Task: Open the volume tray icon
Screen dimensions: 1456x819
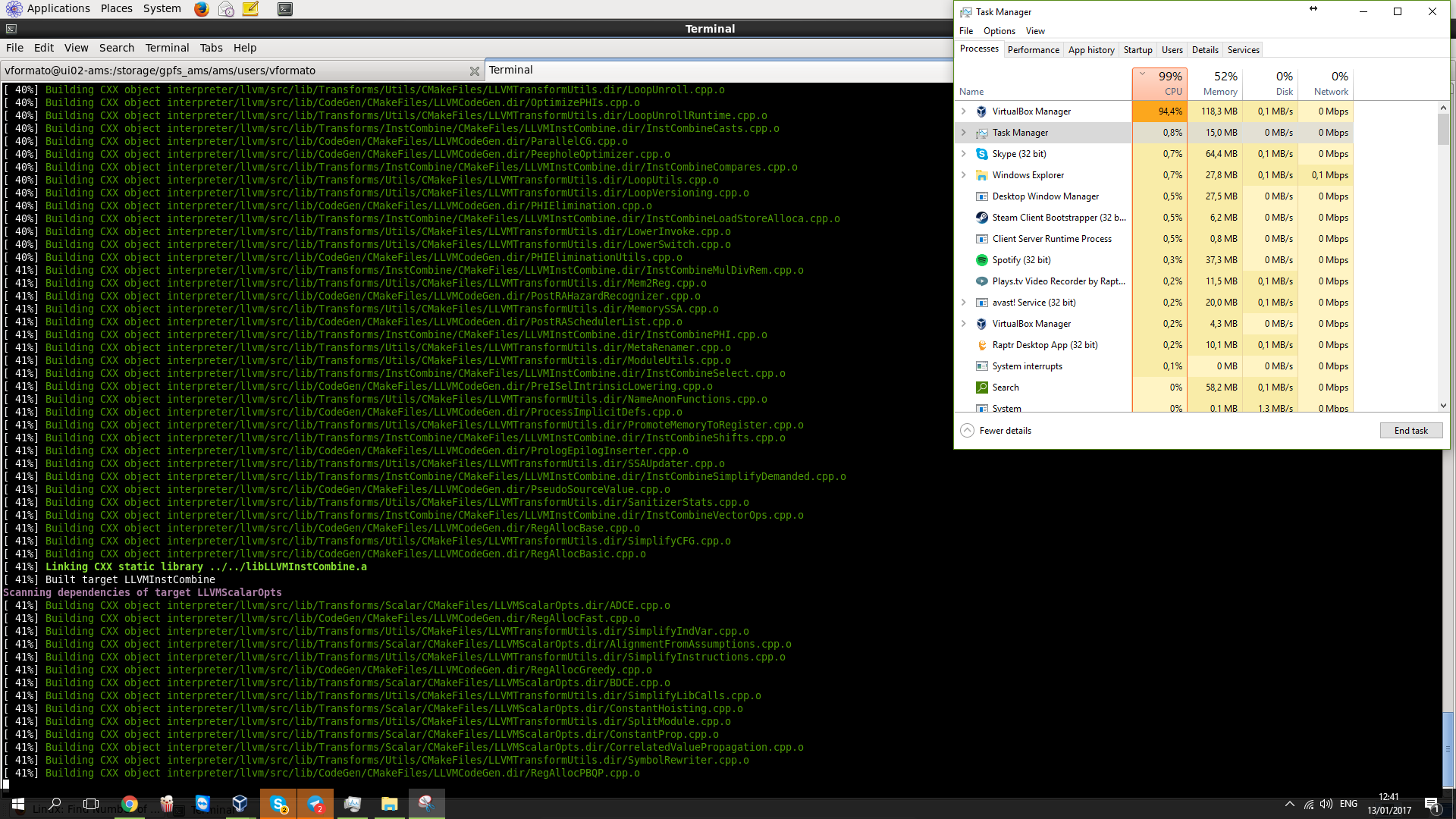Action: pos(1326,804)
